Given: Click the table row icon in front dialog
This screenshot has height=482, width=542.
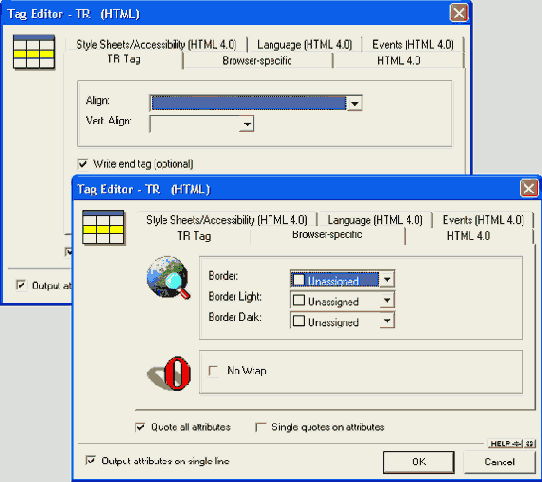Looking at the screenshot, I should click(x=103, y=227).
